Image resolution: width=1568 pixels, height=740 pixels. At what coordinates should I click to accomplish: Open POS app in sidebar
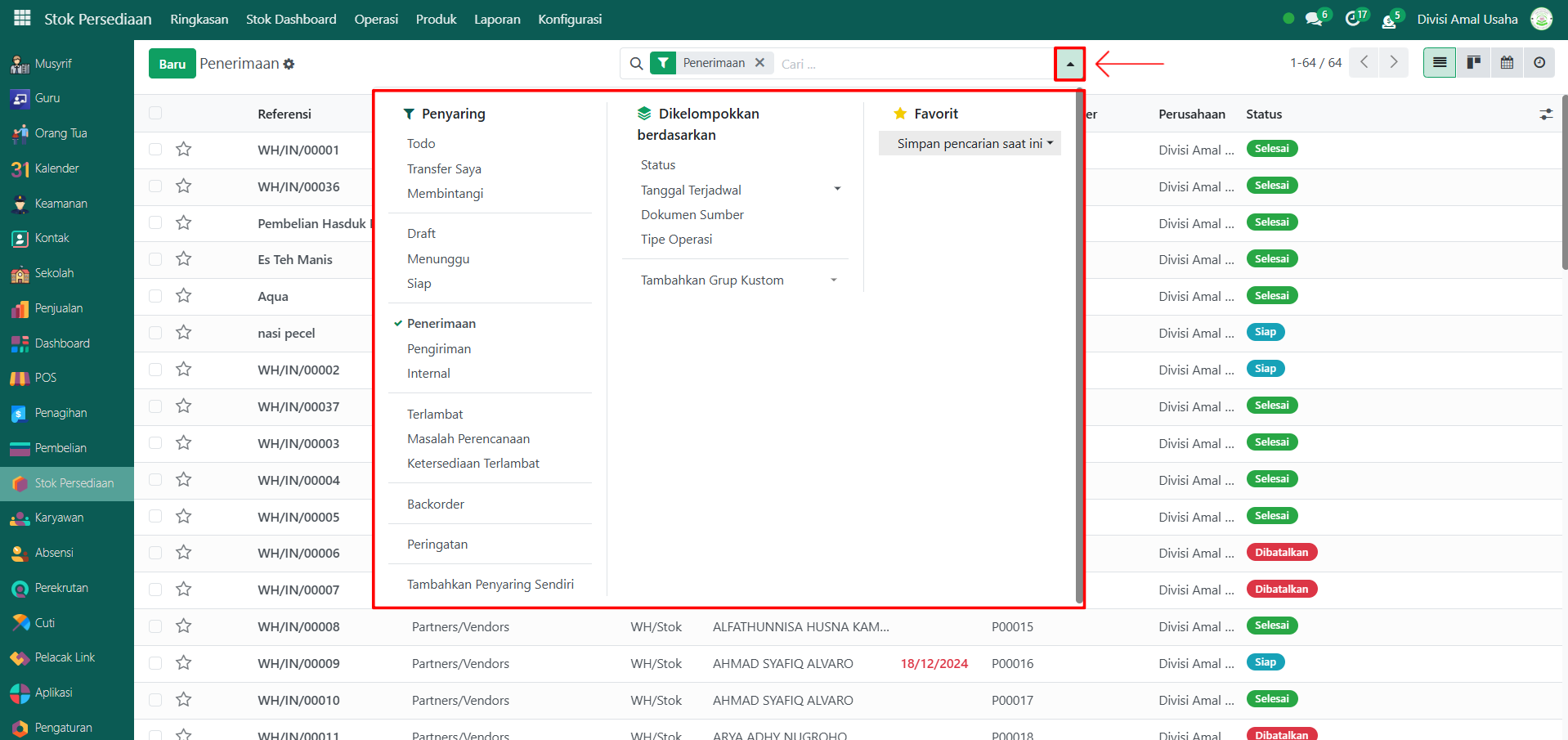(45, 378)
